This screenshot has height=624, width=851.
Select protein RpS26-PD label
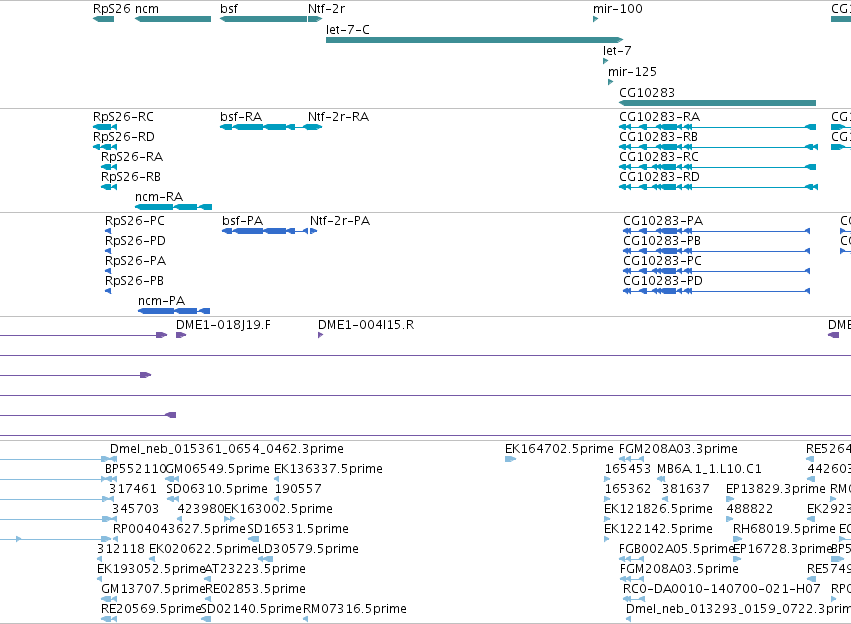point(135,241)
